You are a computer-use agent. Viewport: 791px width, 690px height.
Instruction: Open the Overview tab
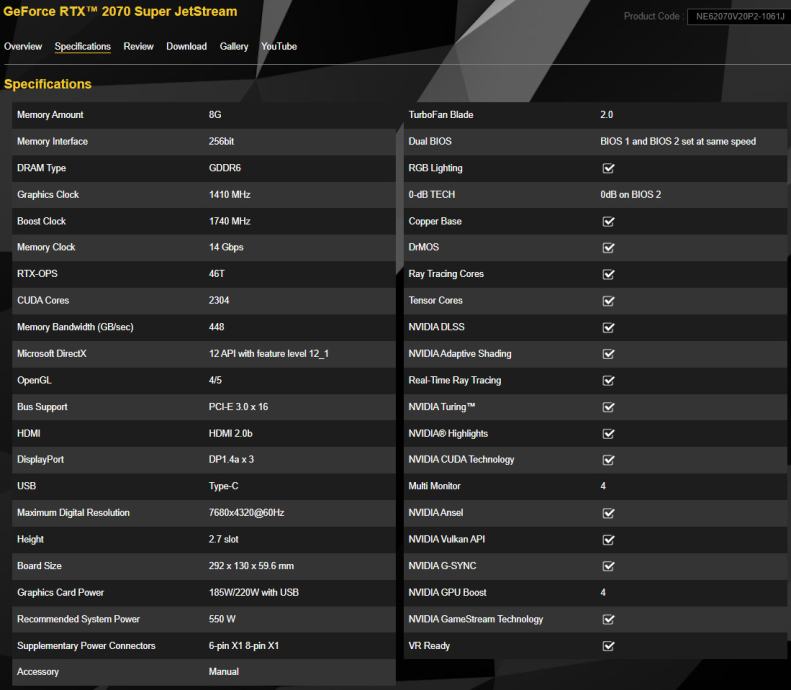[x=23, y=46]
